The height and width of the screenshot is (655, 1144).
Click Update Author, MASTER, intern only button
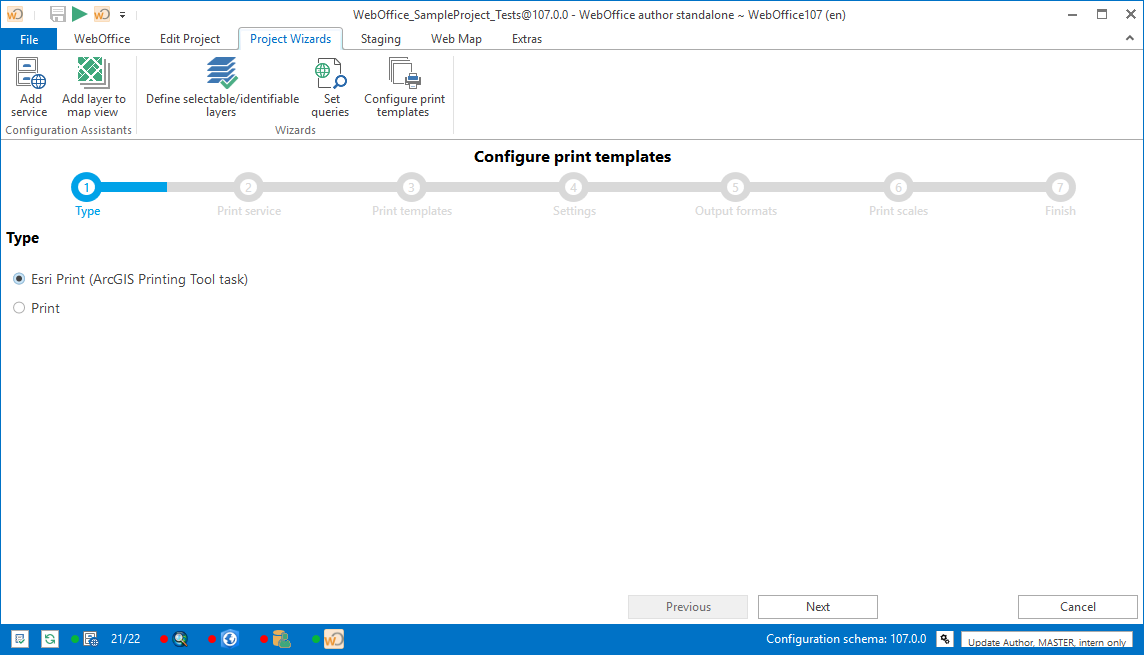[x=1047, y=642]
